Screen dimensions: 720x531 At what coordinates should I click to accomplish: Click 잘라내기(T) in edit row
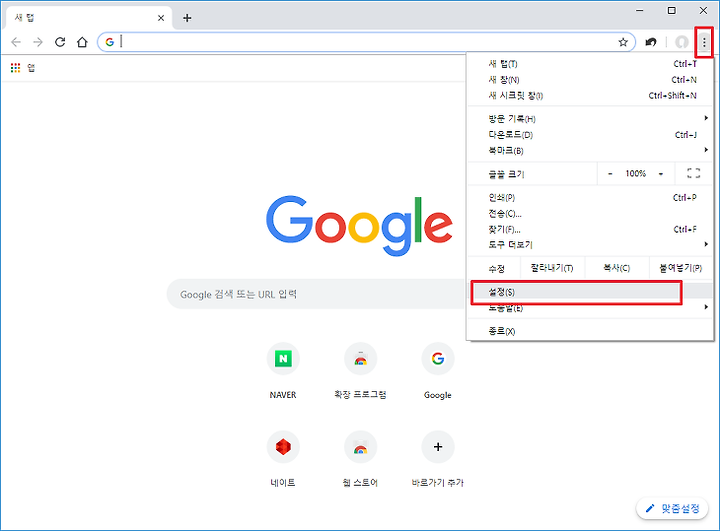click(552, 268)
